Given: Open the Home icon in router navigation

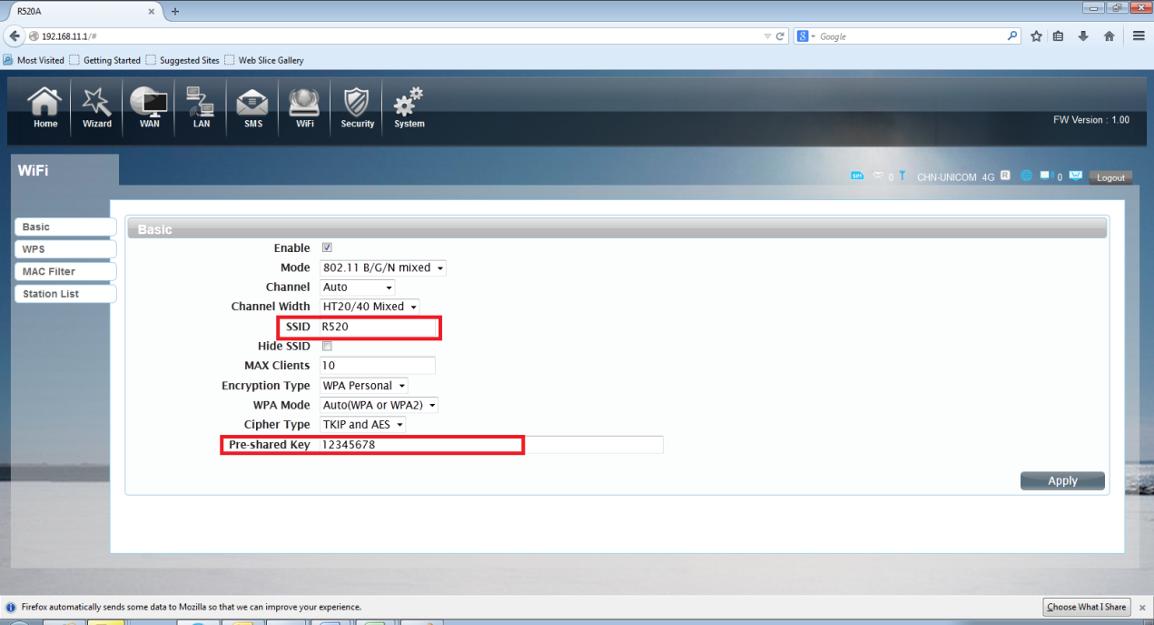Looking at the screenshot, I should pos(45,107).
